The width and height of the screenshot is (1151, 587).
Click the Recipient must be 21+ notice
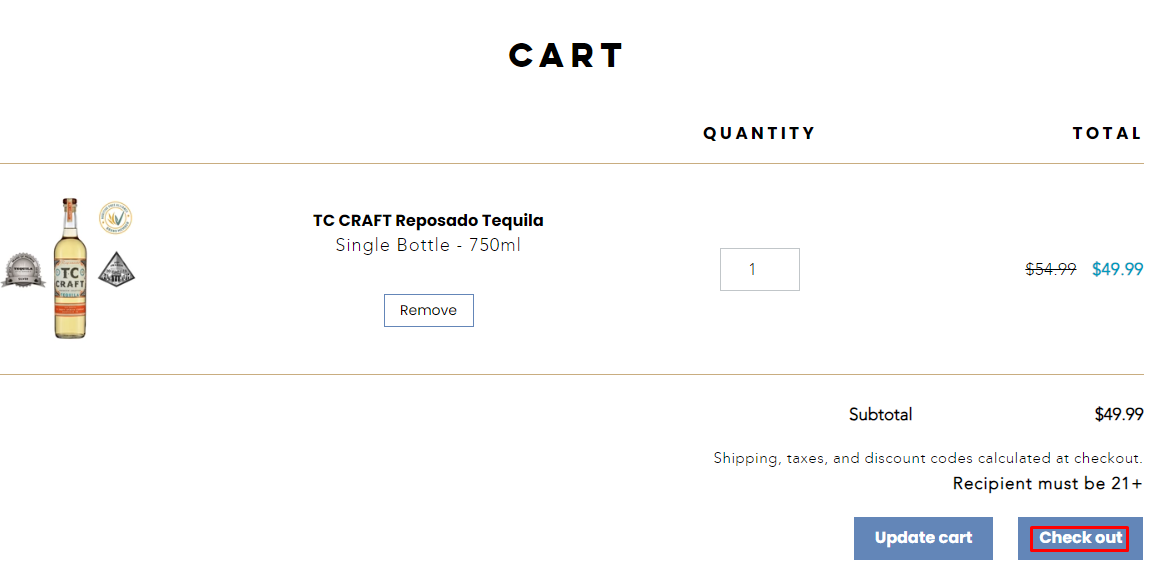pyautogui.click(x=1047, y=484)
